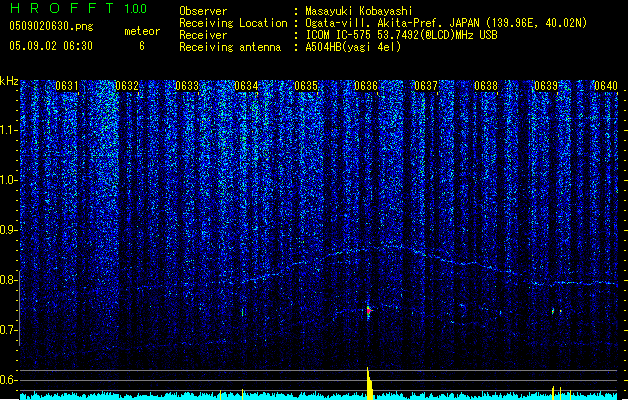
Task: Click the 0.8 kHz axis label
Action: tap(9, 280)
